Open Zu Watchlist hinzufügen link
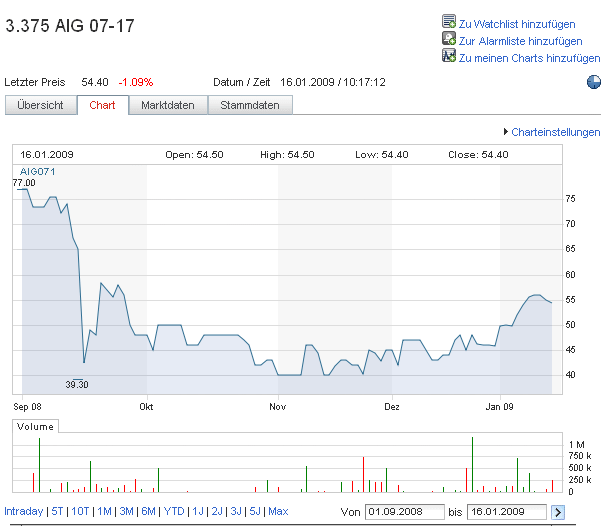The image size is (607, 526). [517, 24]
